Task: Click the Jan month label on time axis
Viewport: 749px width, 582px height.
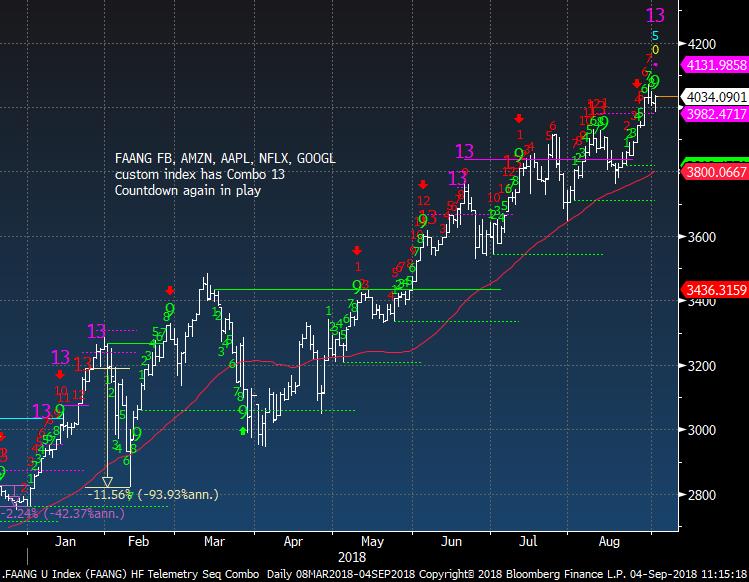Action: tap(65, 541)
